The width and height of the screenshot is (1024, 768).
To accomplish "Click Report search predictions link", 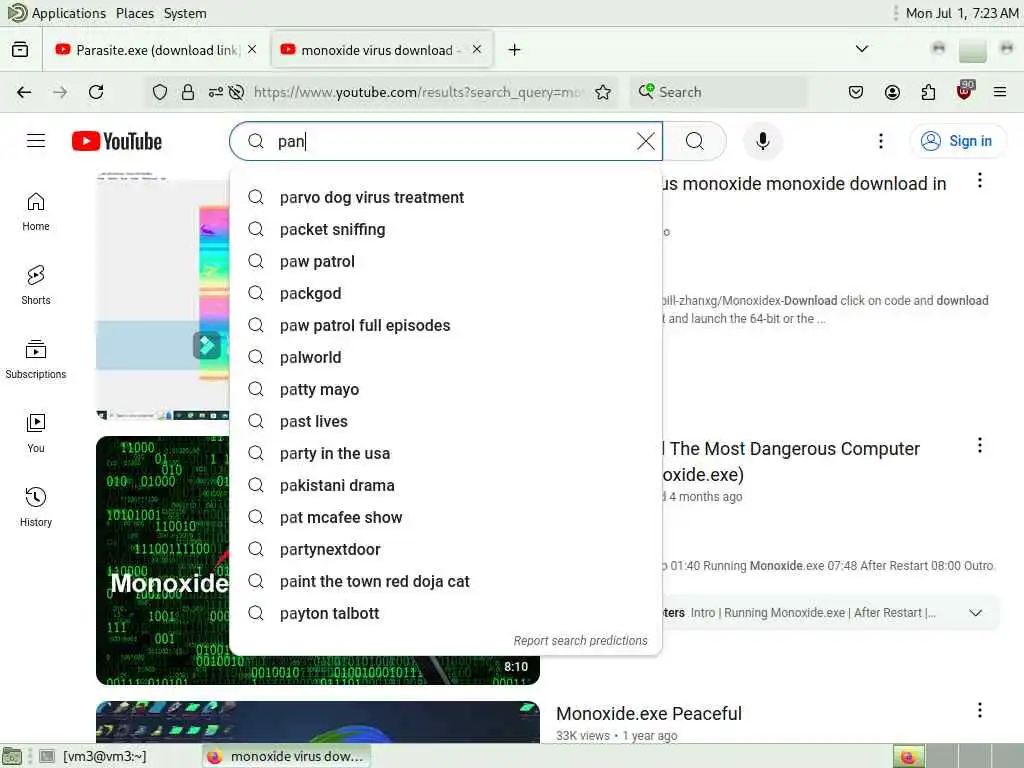I will click(580, 641).
